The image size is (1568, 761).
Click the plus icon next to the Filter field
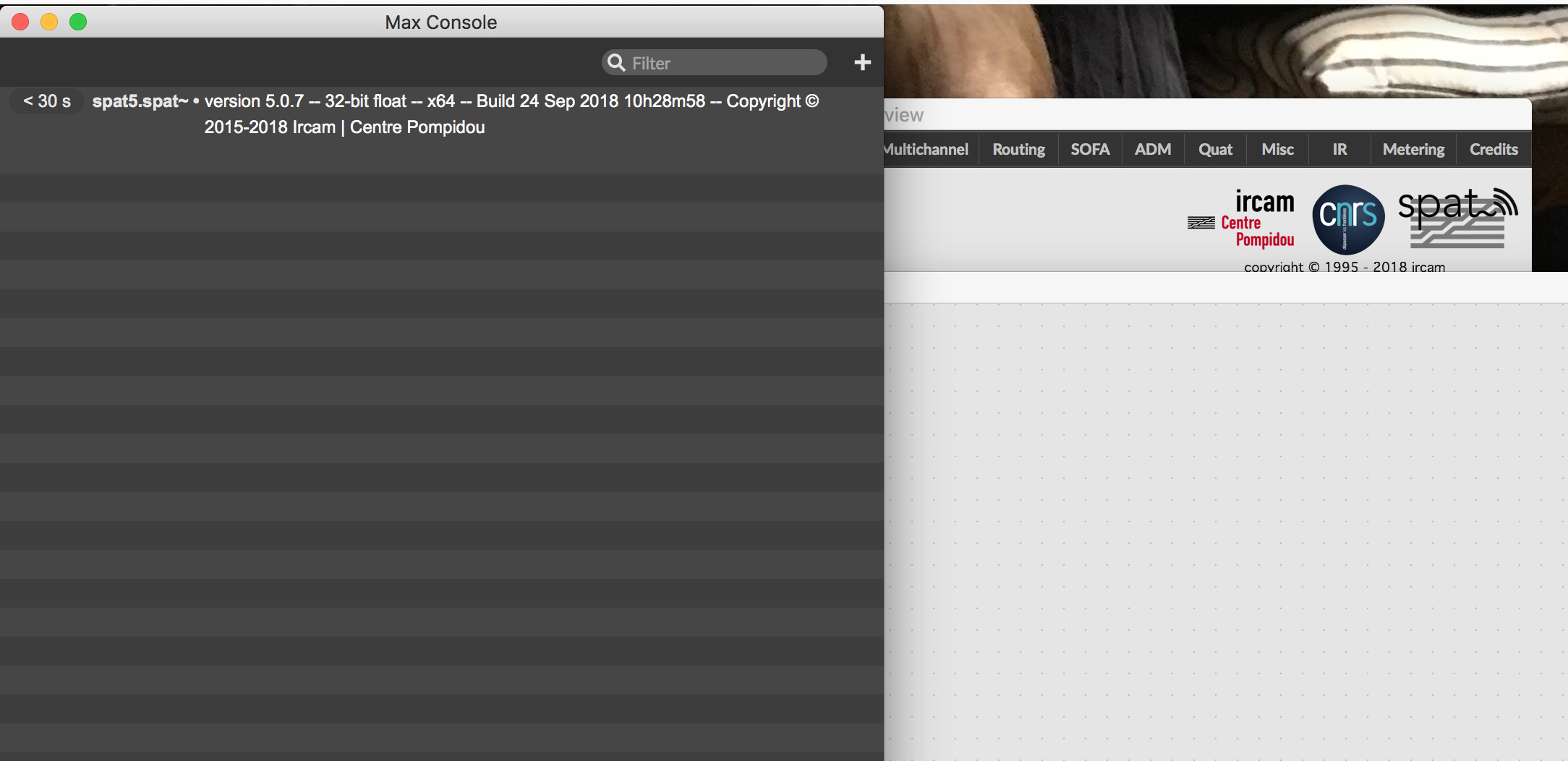point(862,62)
